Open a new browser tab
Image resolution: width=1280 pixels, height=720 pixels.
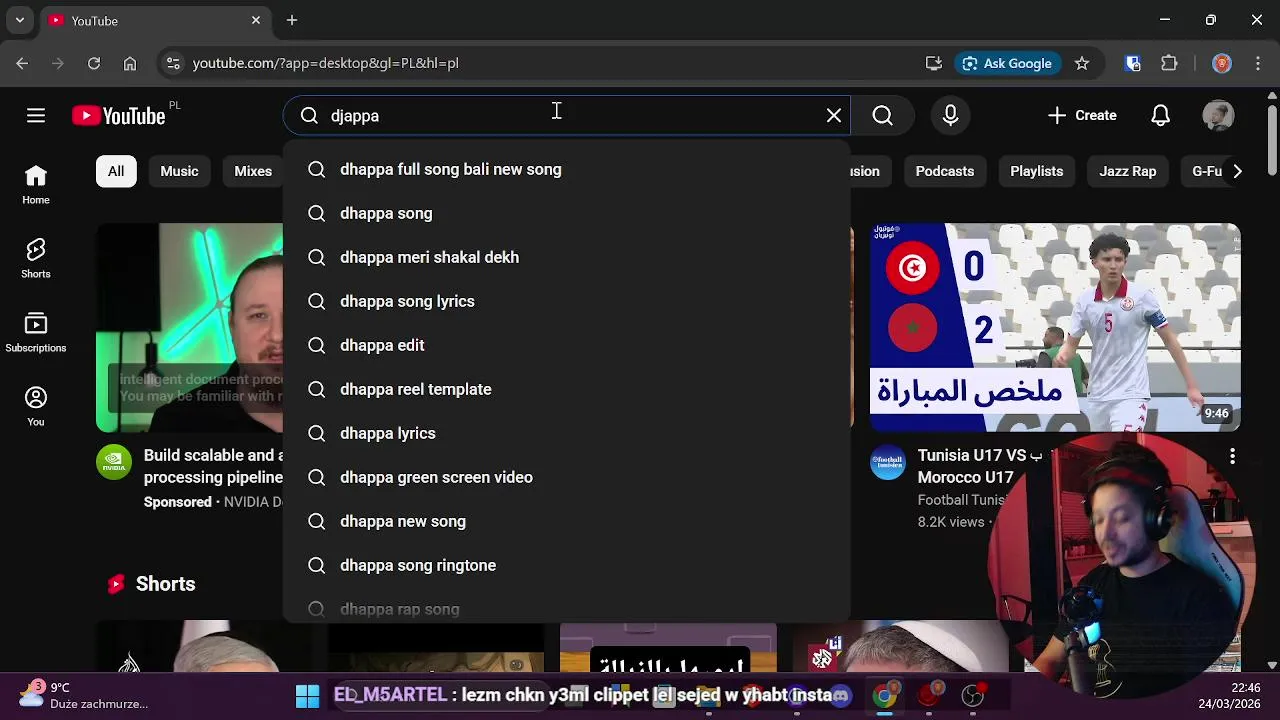[x=292, y=20]
